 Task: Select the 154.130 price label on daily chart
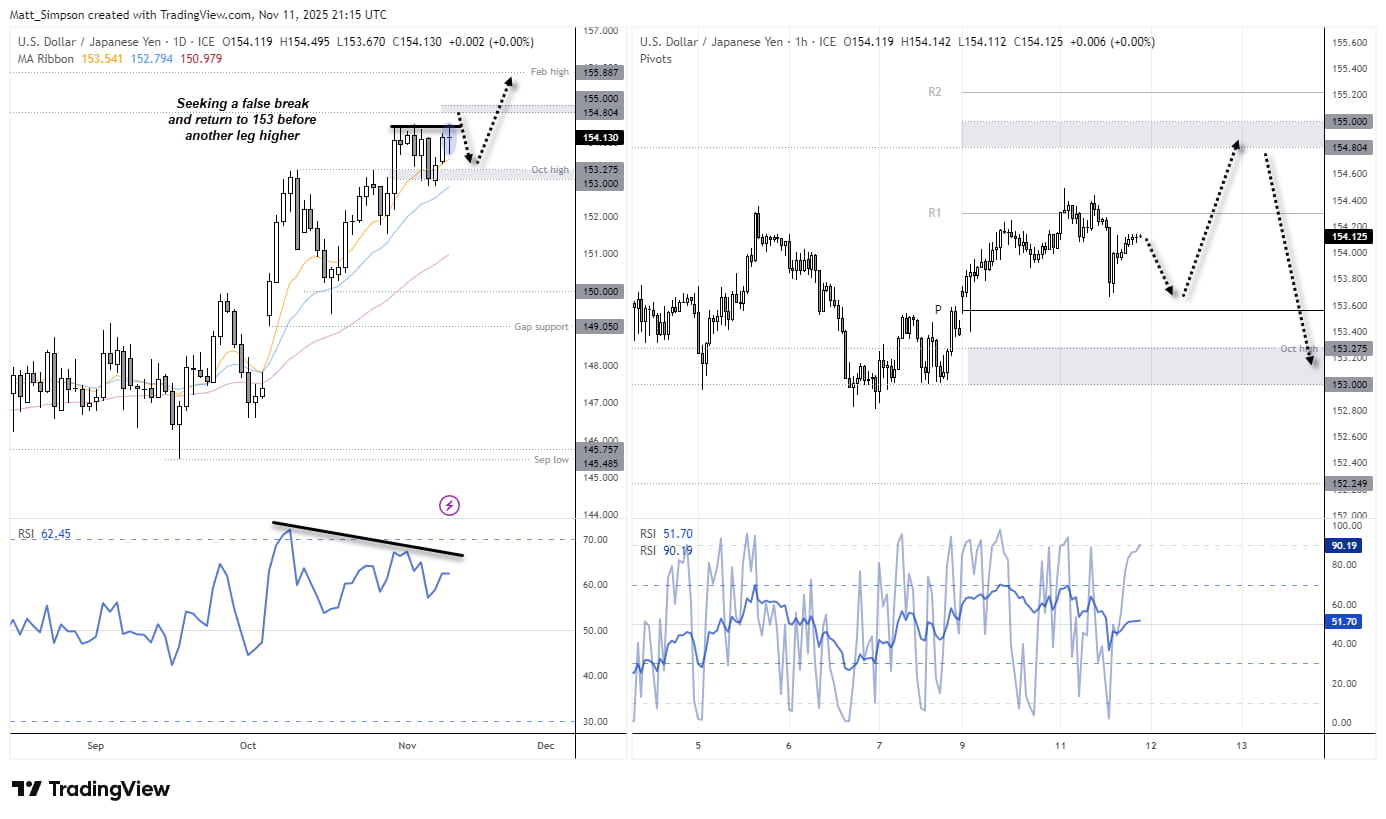pos(600,137)
